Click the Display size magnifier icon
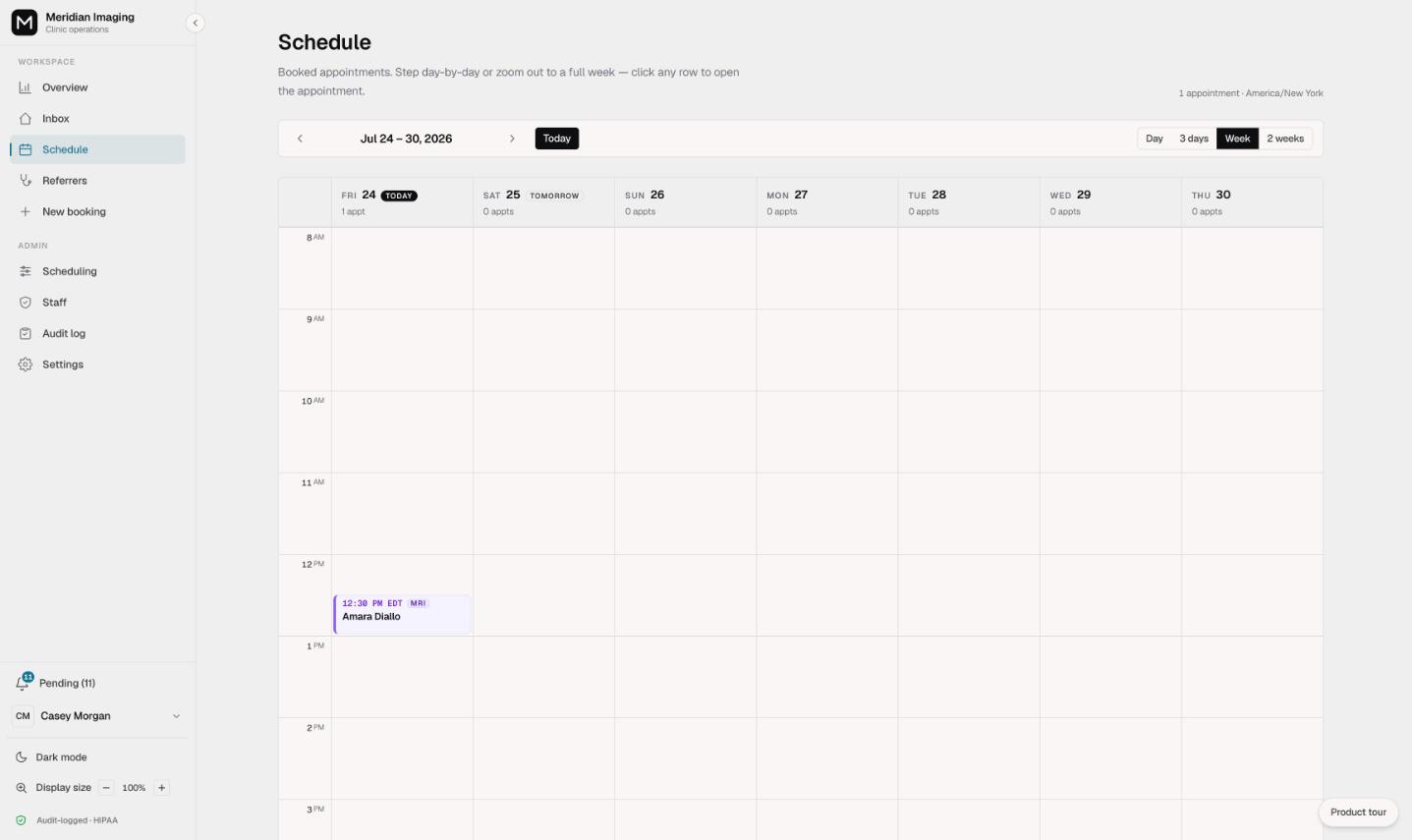The height and width of the screenshot is (840, 1412). pos(22,788)
